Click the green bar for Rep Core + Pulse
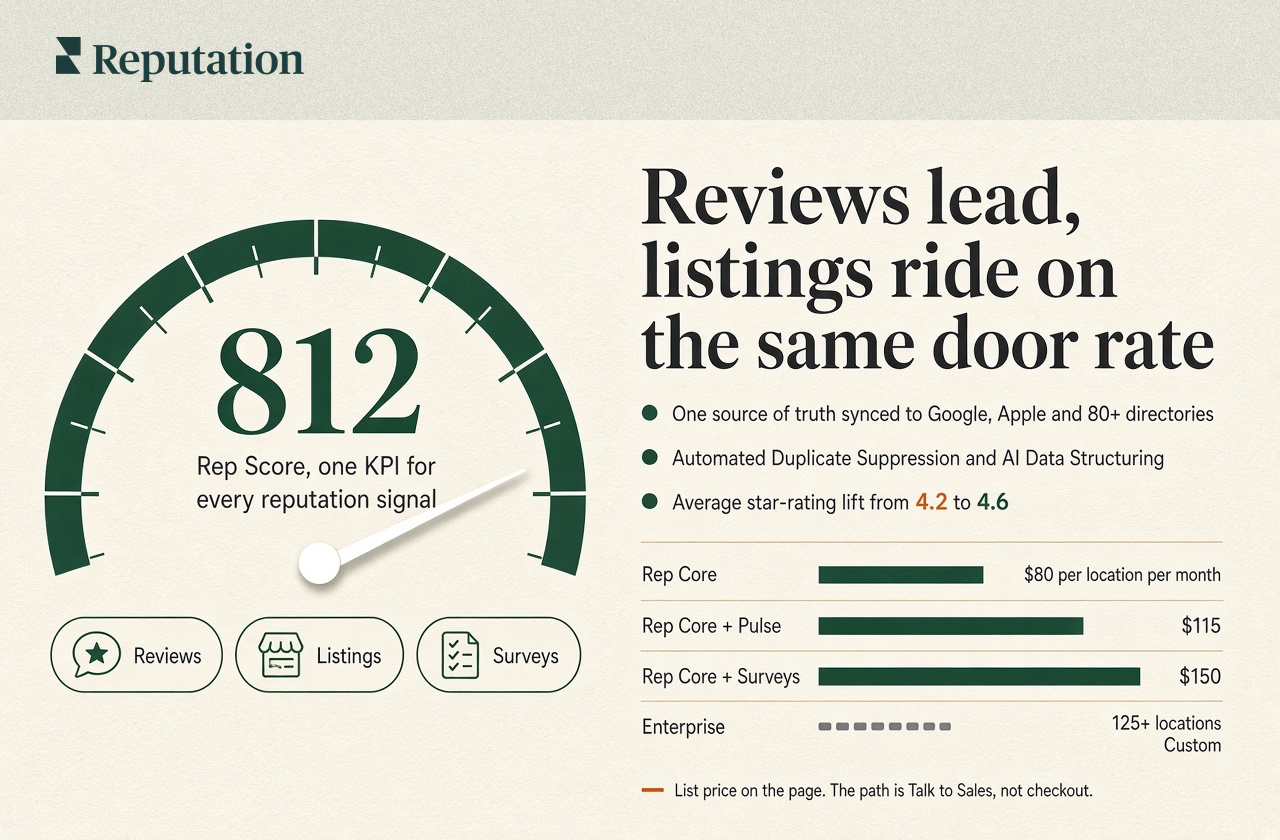Screen dimensions: 1280x840 click(951, 626)
